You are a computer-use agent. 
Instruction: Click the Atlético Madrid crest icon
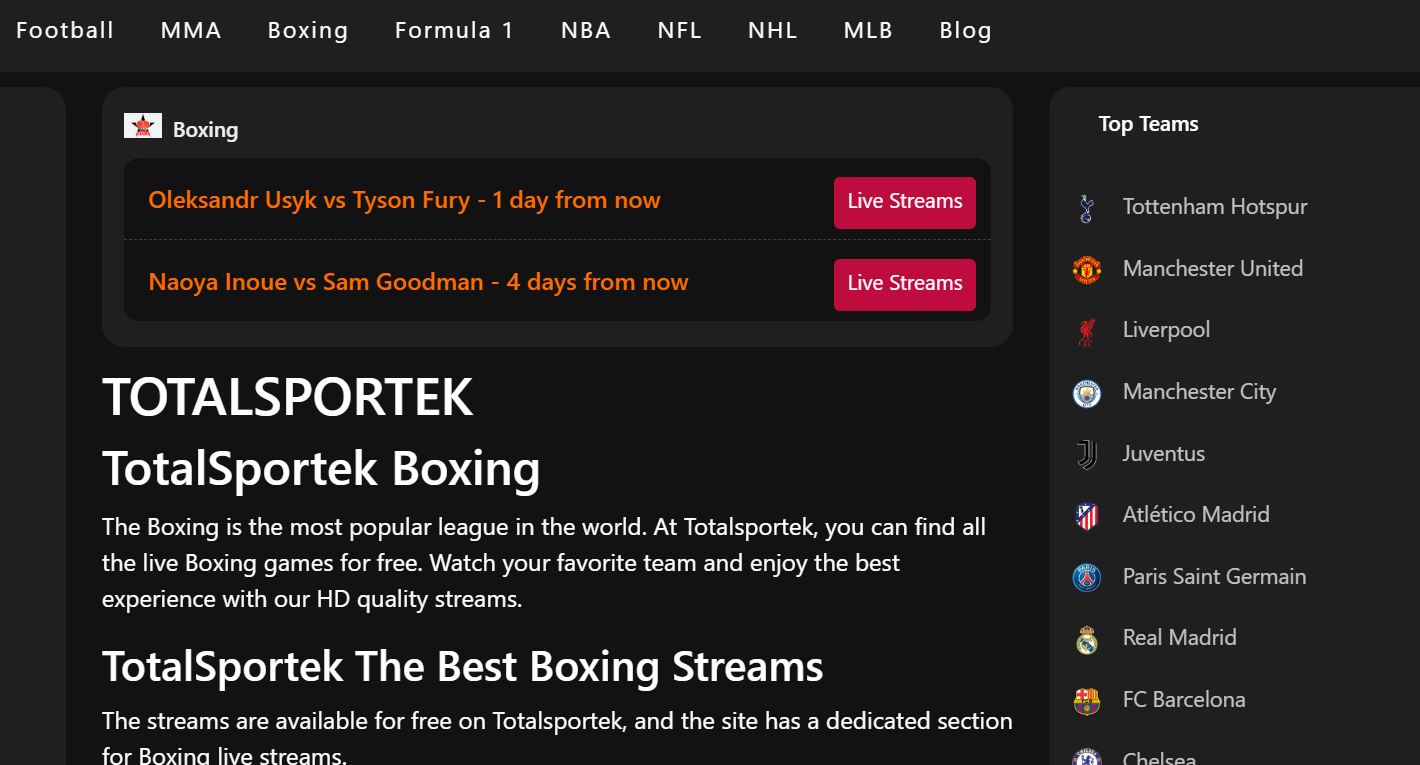click(1087, 516)
